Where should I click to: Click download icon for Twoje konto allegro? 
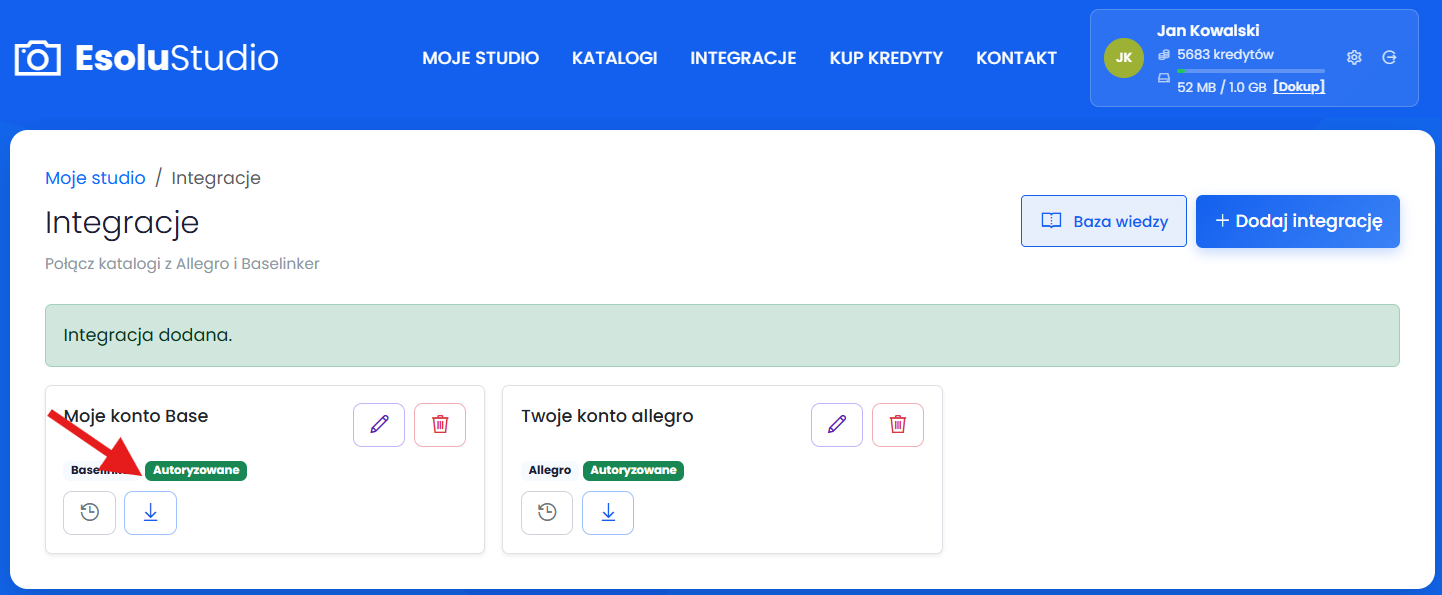coord(608,513)
